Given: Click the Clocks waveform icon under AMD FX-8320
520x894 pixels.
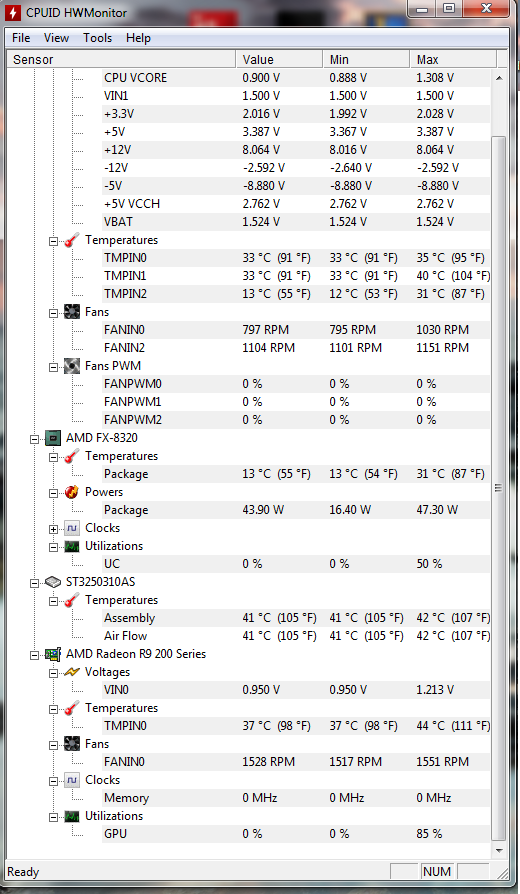Looking at the screenshot, I should pos(72,528).
